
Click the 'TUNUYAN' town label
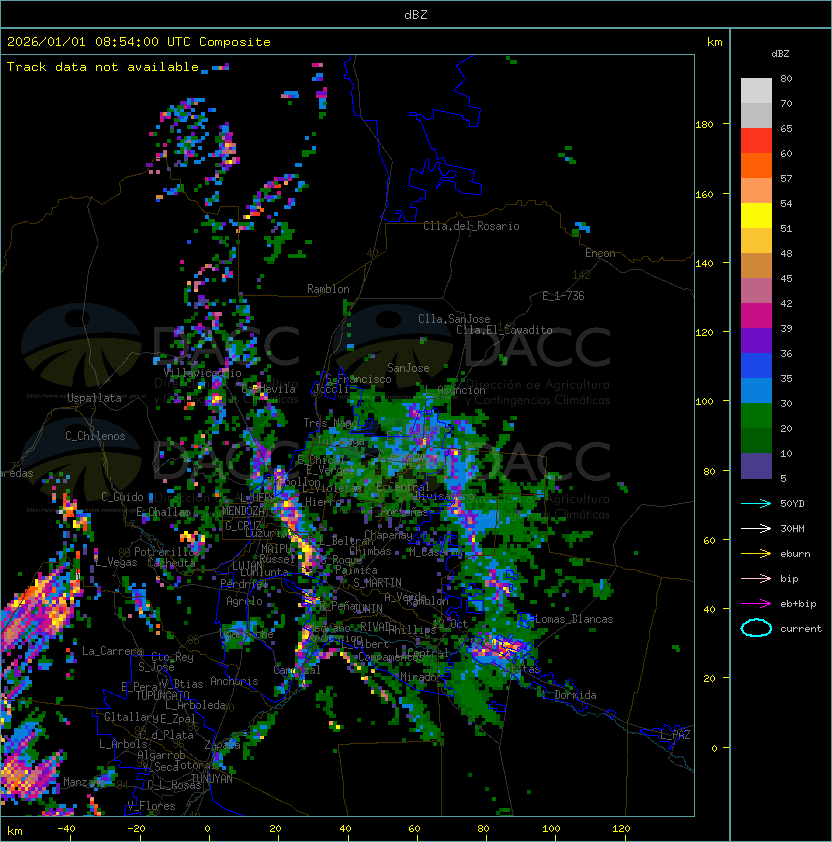(212, 779)
